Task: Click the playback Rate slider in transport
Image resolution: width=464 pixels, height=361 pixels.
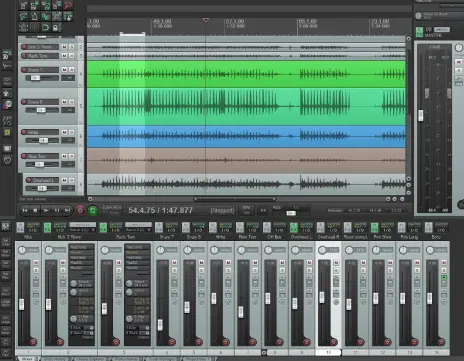Action: [x=291, y=213]
